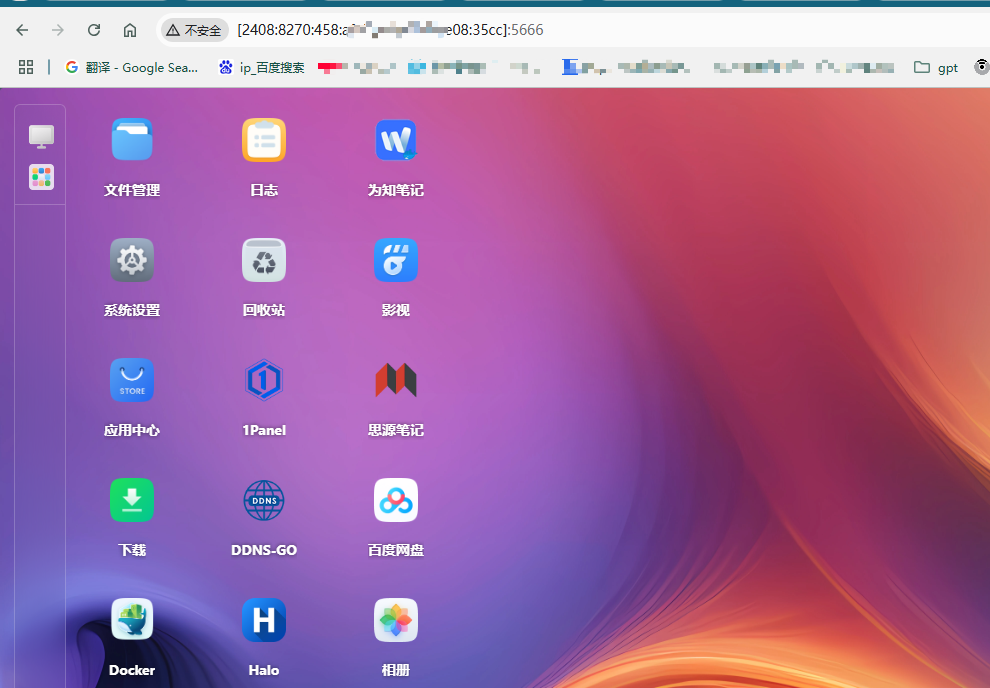Open the 文件管理 file manager app
The image size is (990, 688).
(x=132, y=139)
